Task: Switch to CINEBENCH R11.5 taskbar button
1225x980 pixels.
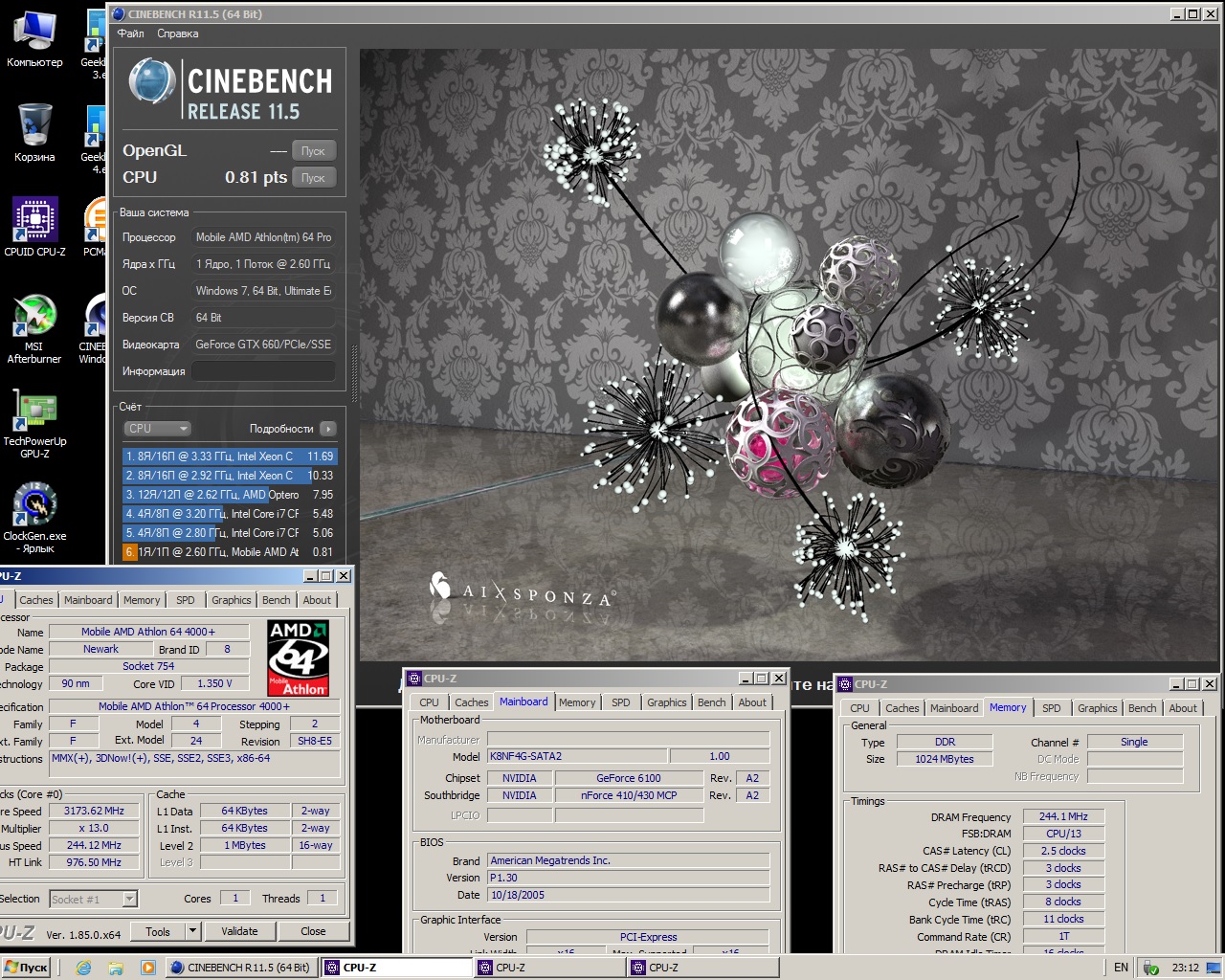Action: point(240,968)
